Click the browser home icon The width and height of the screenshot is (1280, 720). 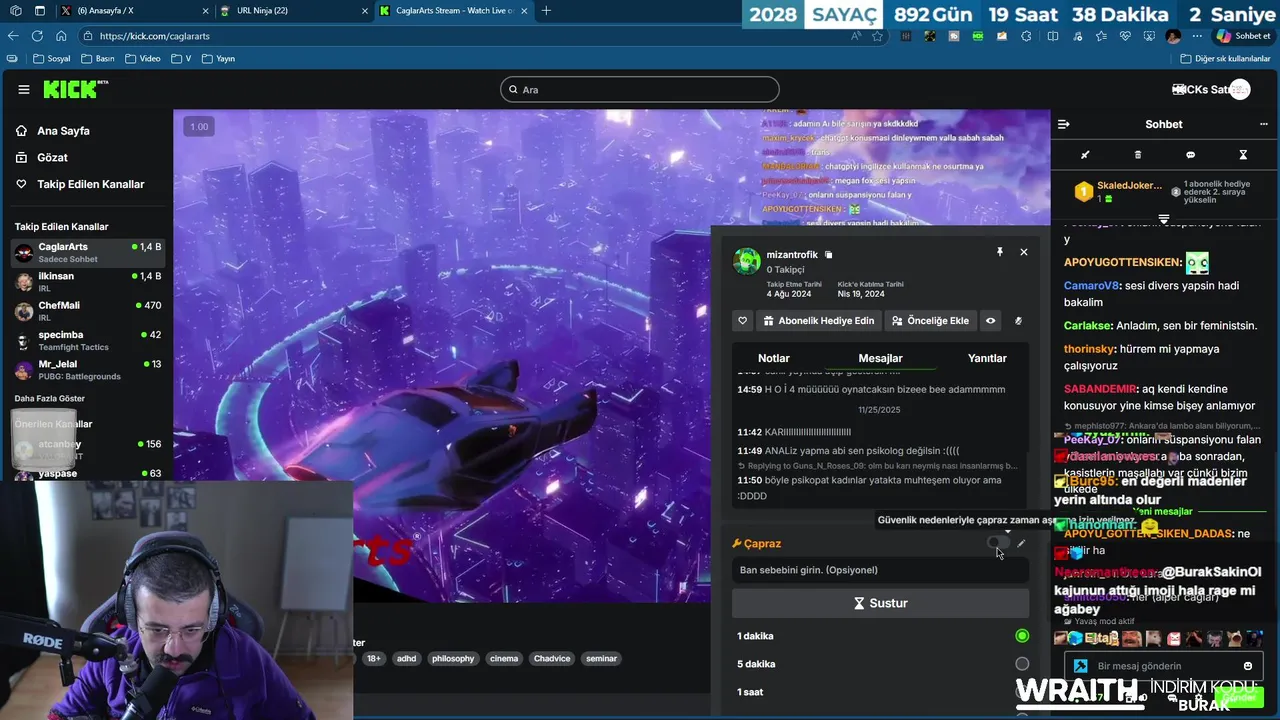pyautogui.click(x=61, y=36)
